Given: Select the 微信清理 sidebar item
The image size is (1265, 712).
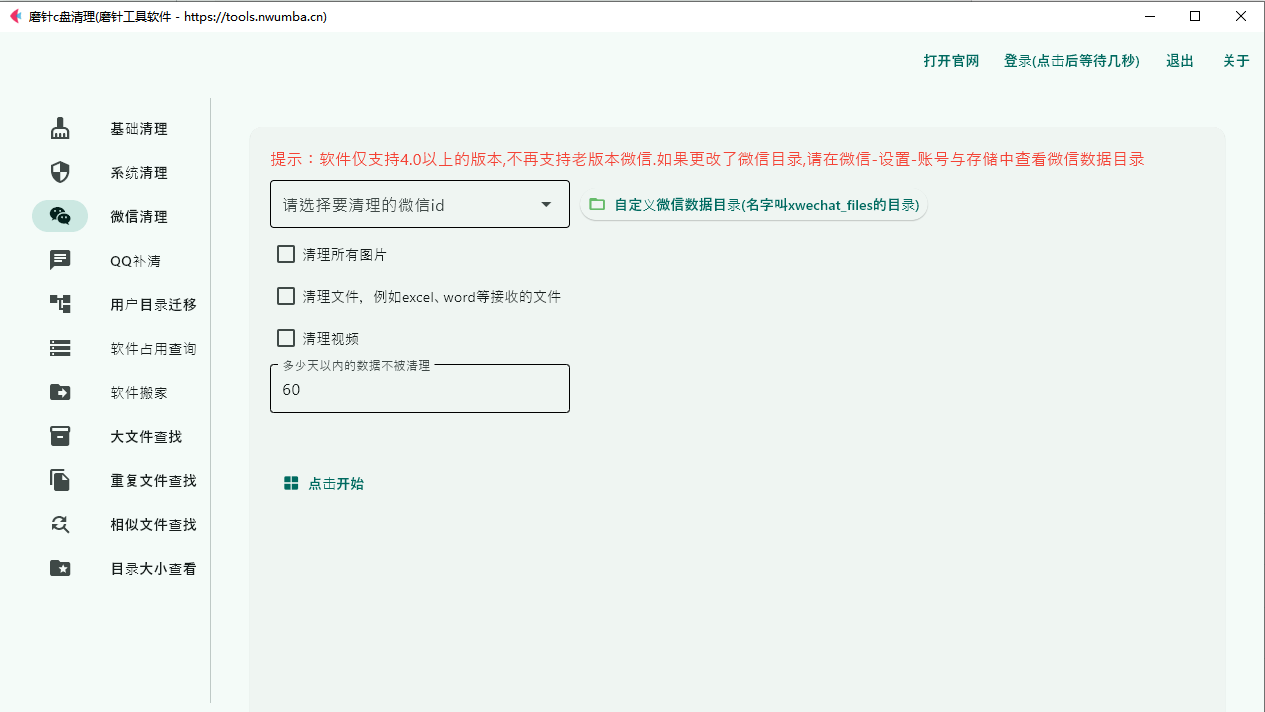Looking at the screenshot, I should (x=138, y=217).
